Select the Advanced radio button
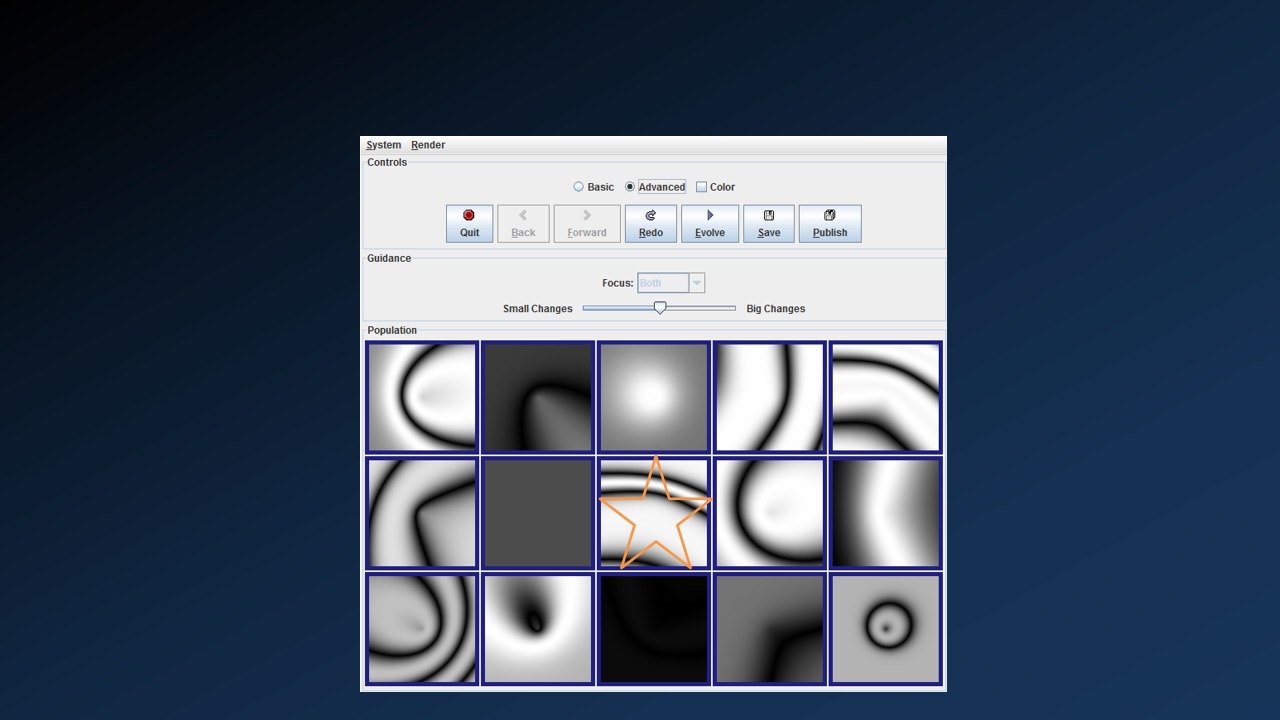 pos(630,187)
